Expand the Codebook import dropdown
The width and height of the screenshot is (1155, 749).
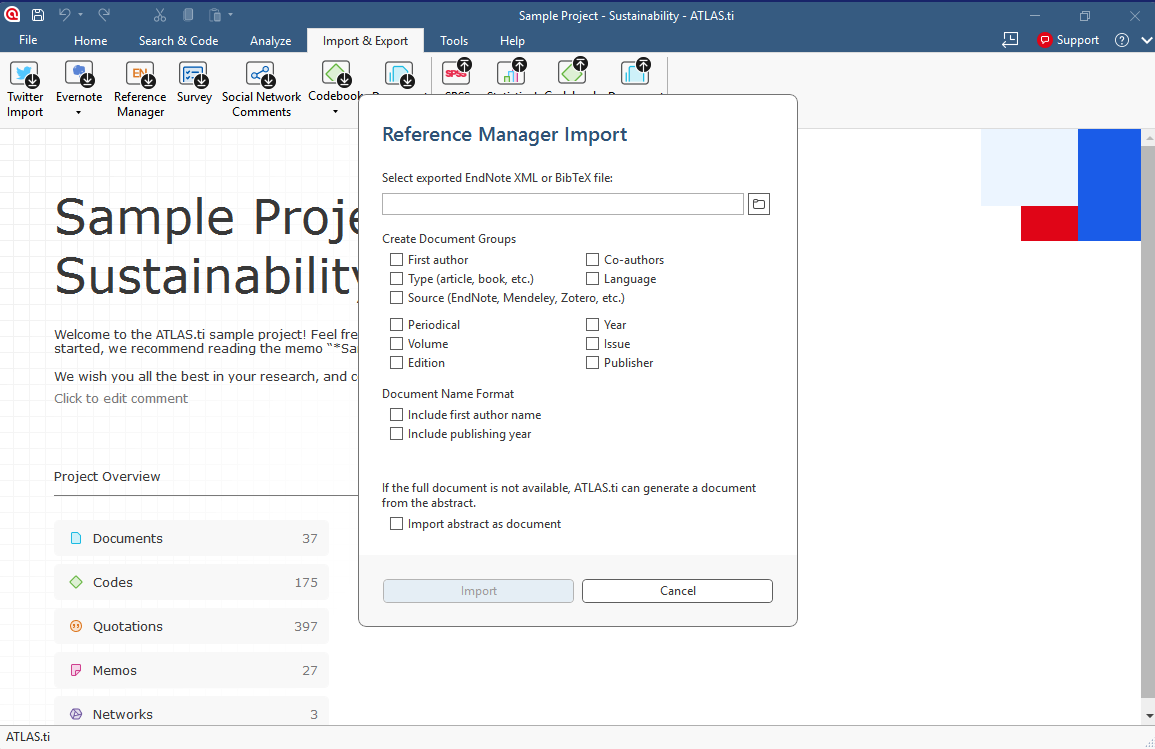coord(335,112)
